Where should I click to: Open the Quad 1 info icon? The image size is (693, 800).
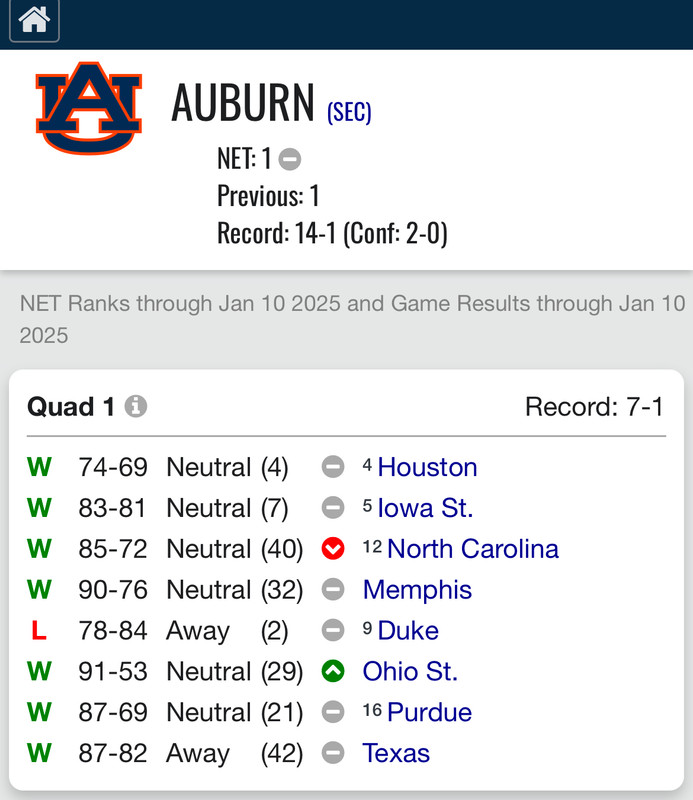(136, 407)
